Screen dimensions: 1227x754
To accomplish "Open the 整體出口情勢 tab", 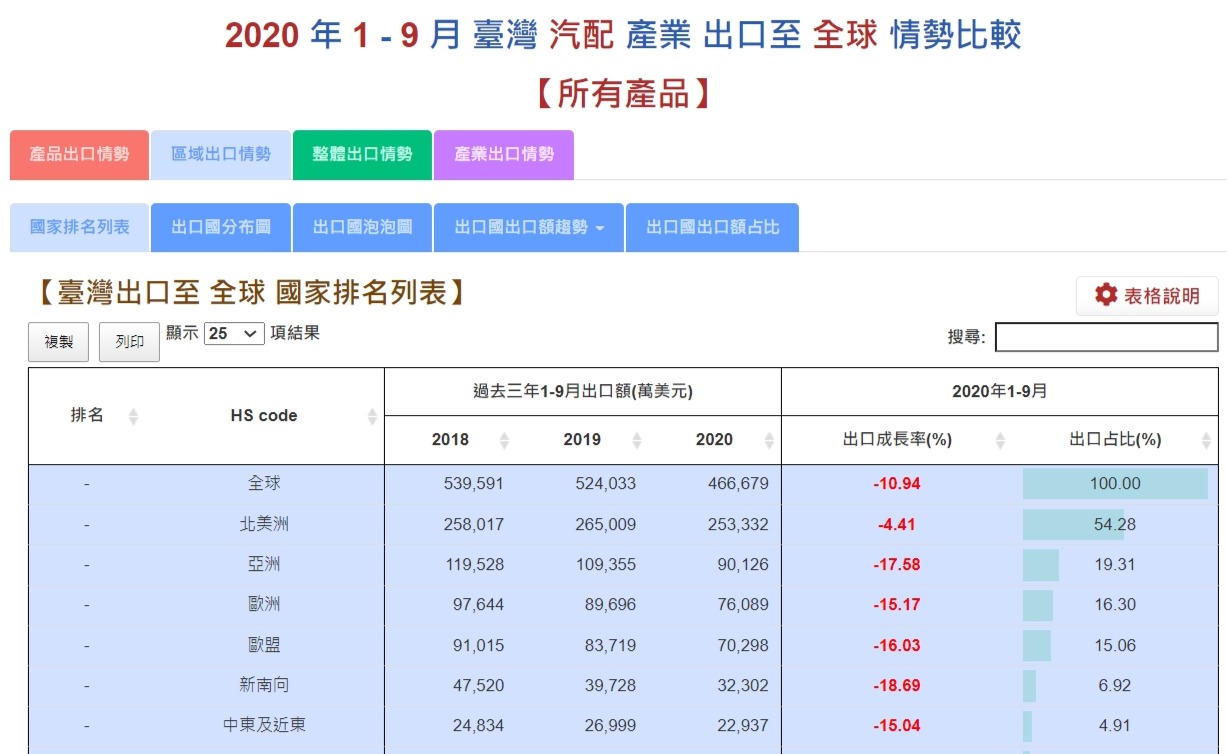I will click(x=362, y=154).
